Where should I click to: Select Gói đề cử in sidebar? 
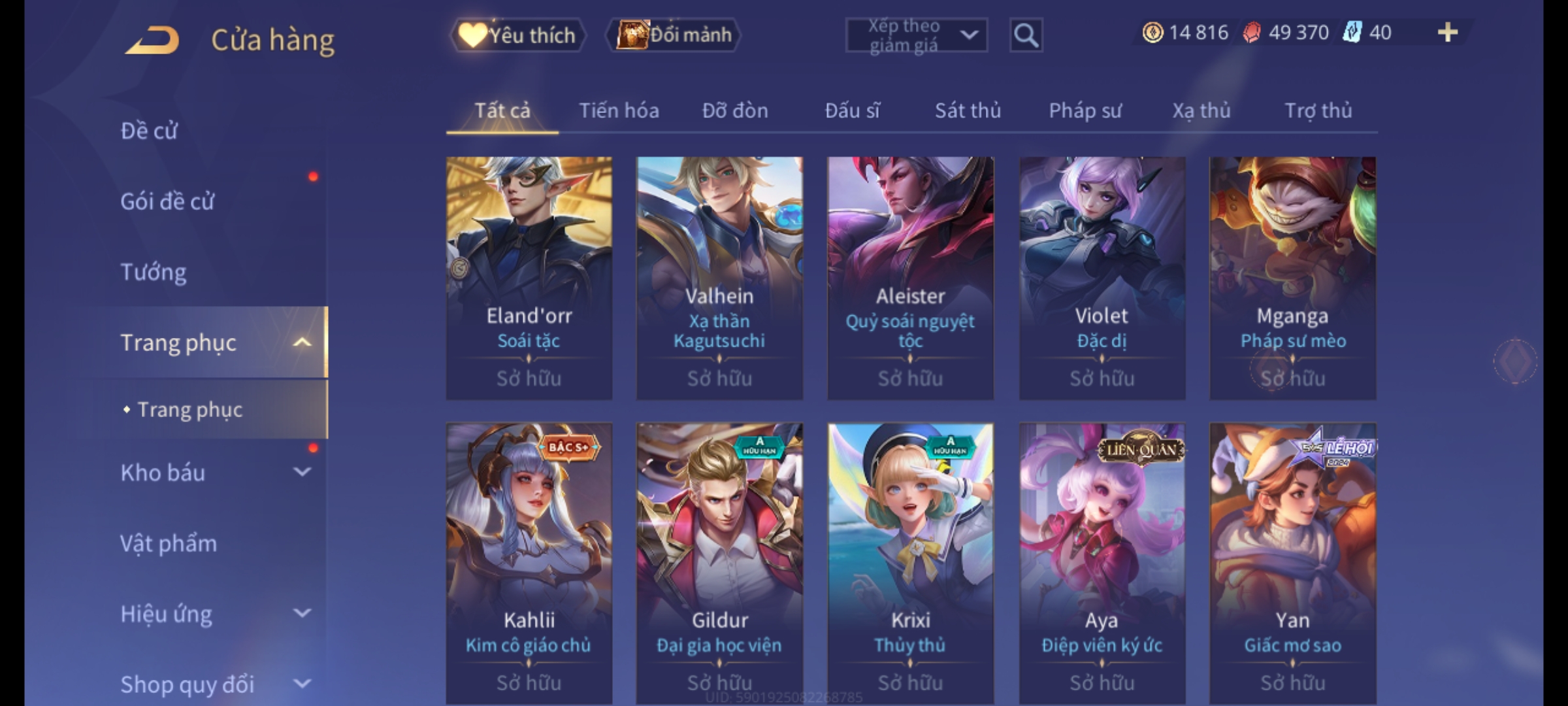167,201
